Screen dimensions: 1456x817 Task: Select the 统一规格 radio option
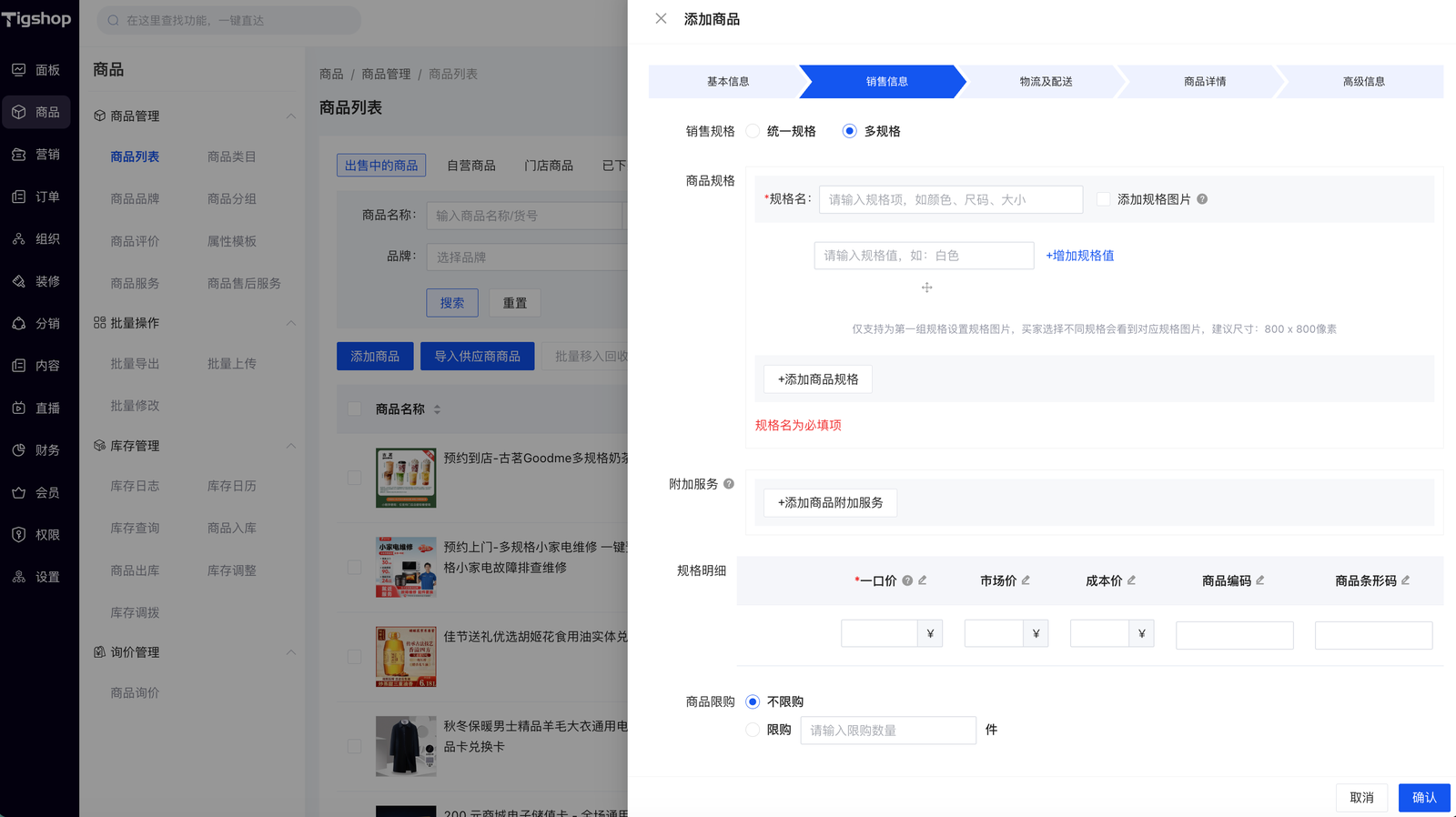(x=753, y=131)
